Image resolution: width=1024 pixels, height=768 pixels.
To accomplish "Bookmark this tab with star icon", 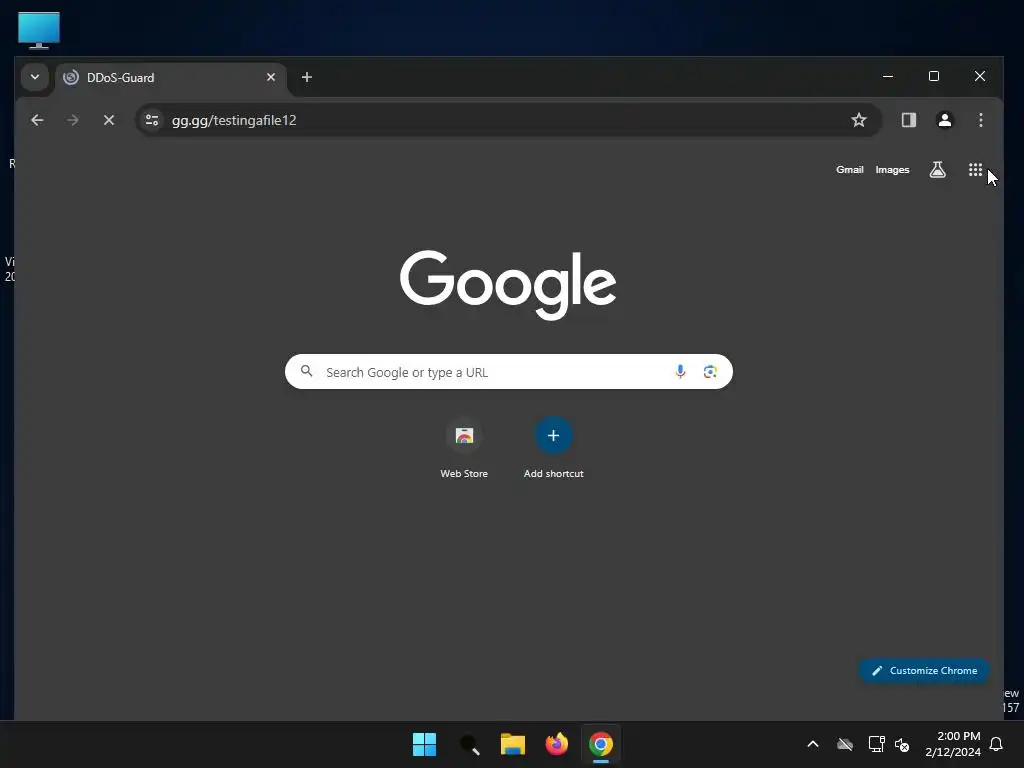I will tap(859, 120).
